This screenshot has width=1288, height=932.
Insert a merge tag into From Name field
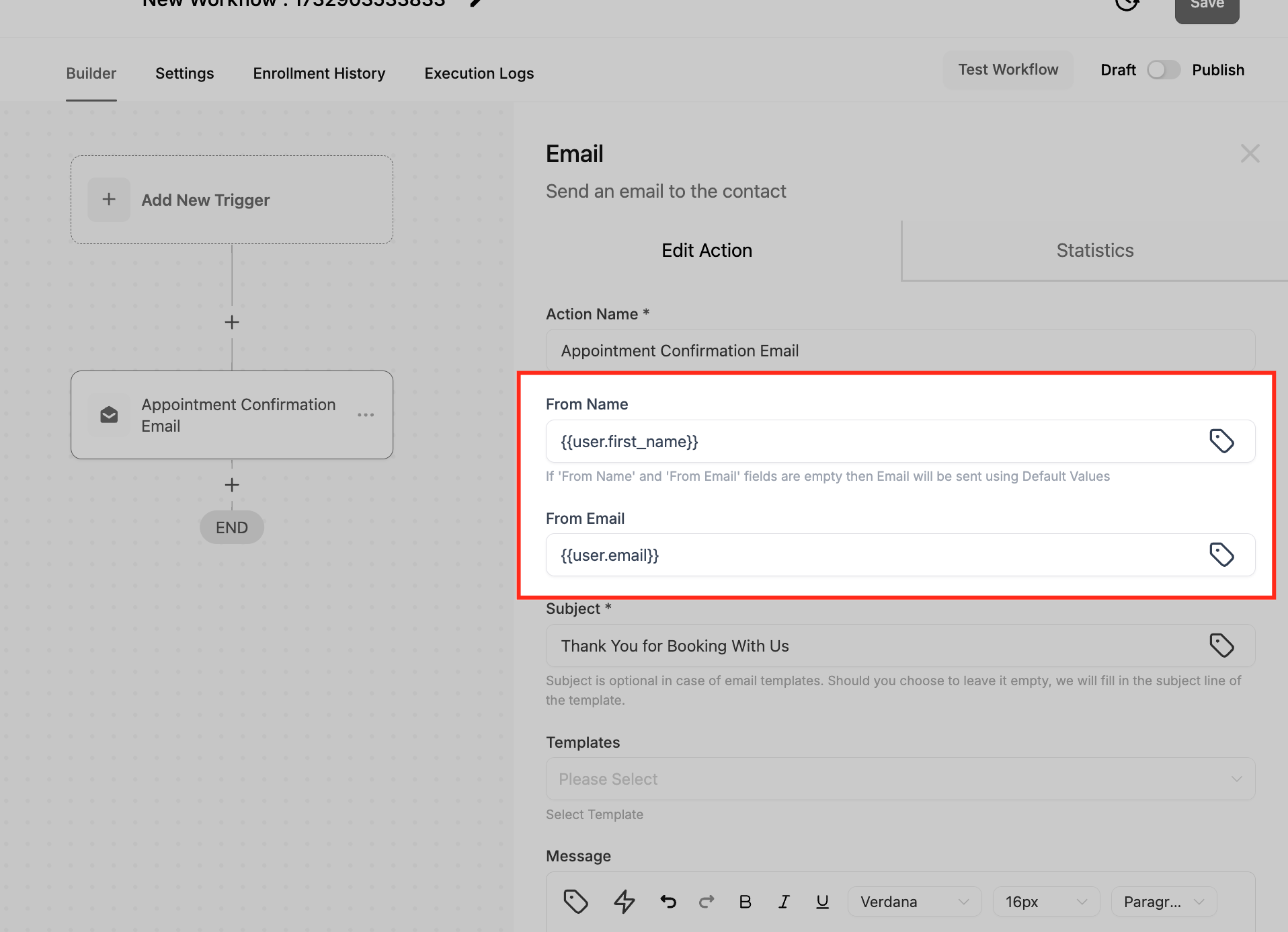point(1222,441)
